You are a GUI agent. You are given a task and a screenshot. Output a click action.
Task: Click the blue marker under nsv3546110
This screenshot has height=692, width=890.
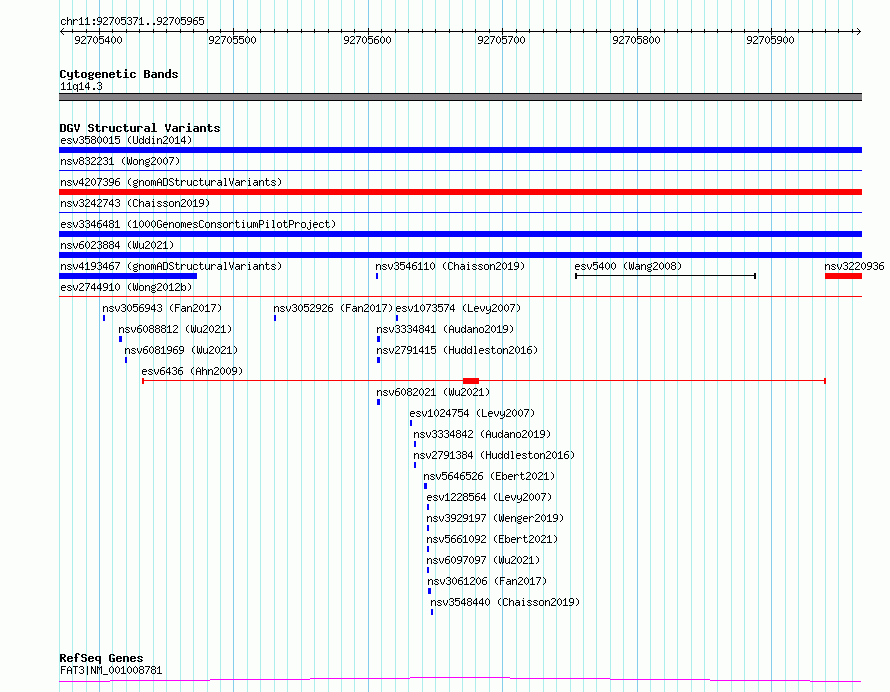pyautogui.click(x=377, y=276)
